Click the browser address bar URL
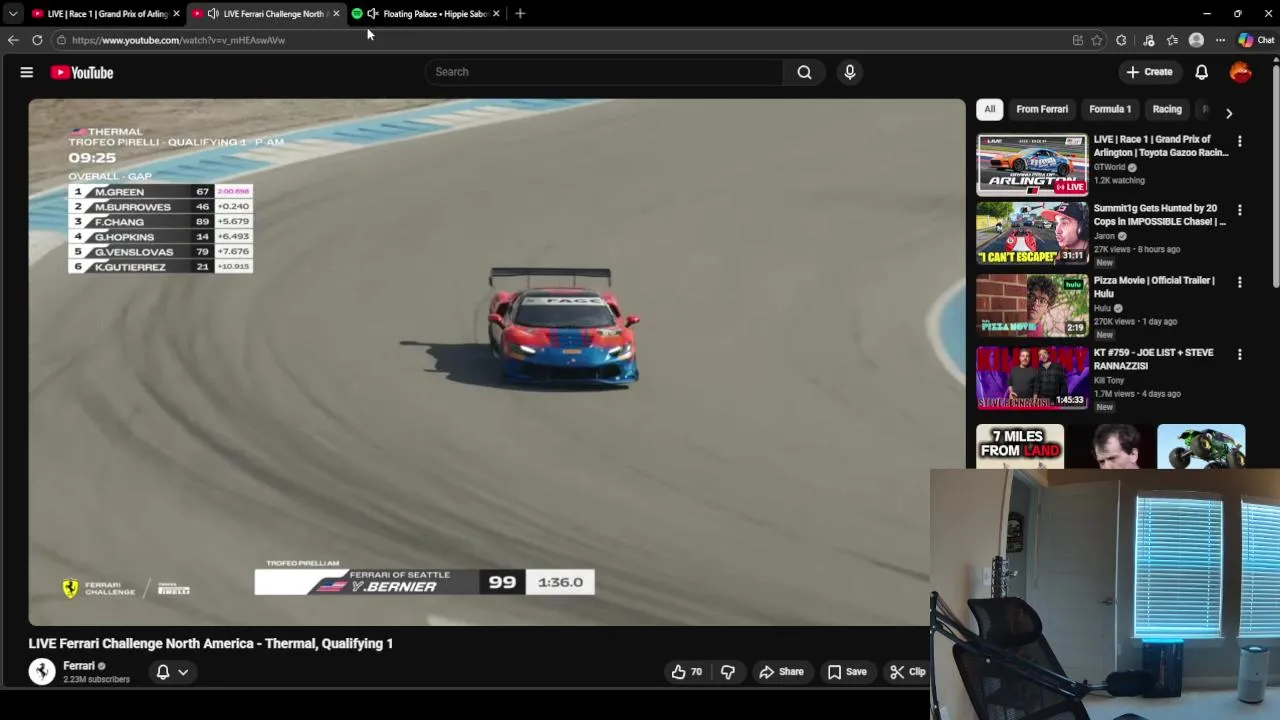 click(178, 40)
